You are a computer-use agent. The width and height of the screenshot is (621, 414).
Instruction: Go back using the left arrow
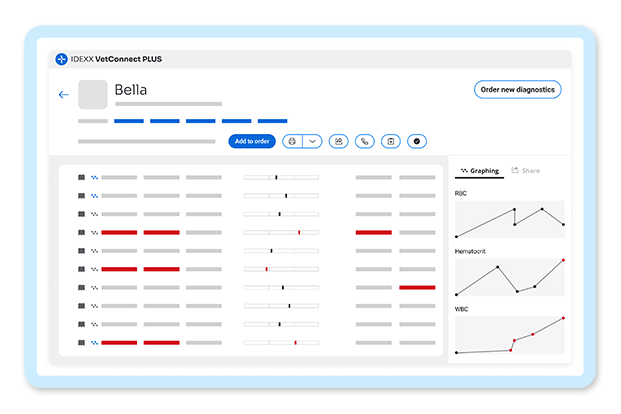coord(63,95)
